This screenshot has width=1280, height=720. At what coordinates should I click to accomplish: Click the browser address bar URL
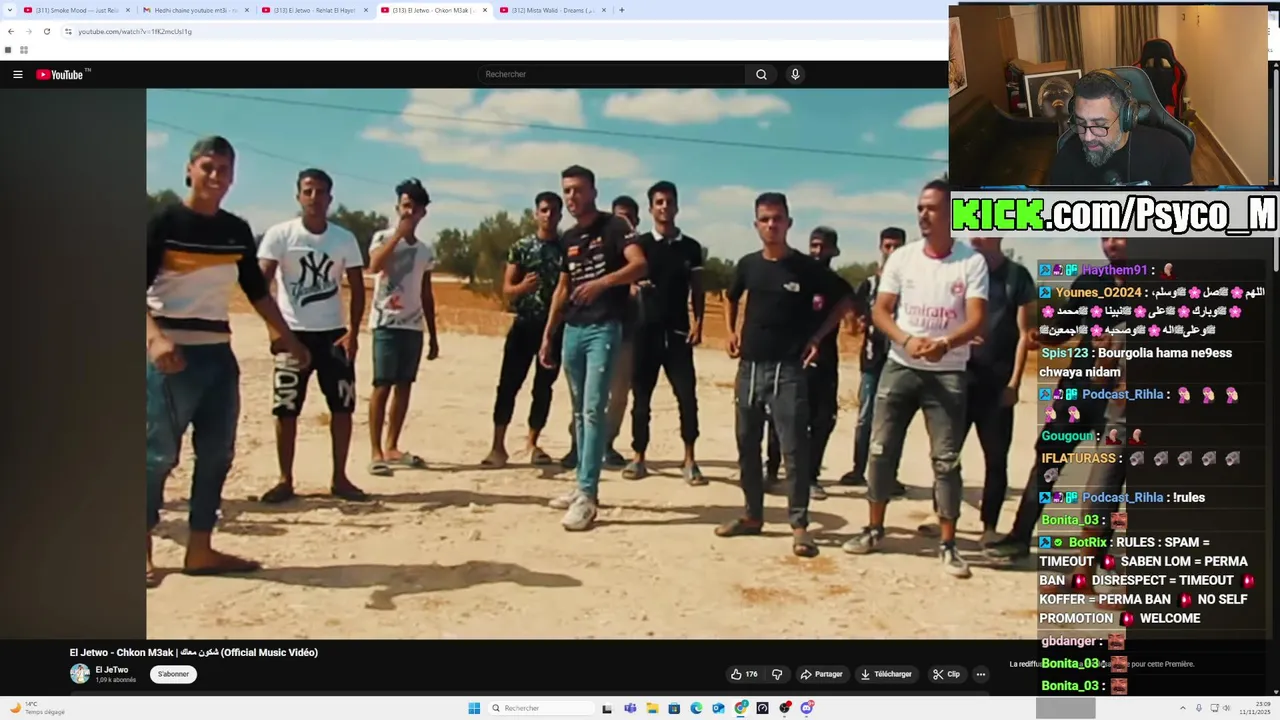[135, 31]
